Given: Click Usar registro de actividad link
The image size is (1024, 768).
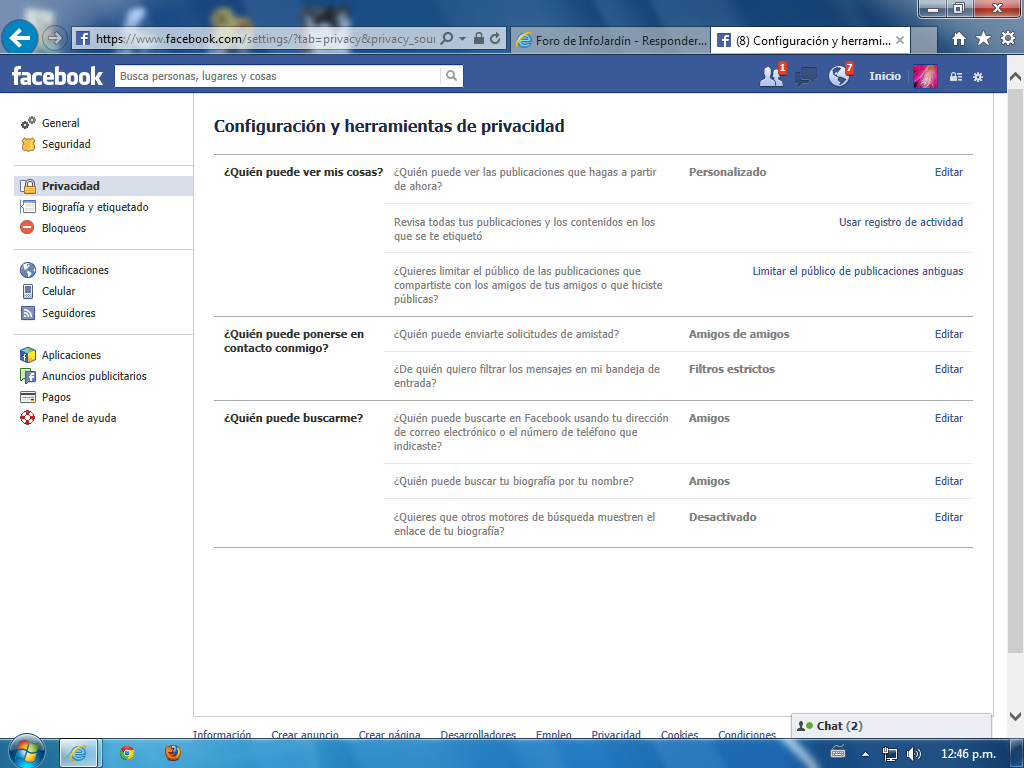Looking at the screenshot, I should coord(901,222).
